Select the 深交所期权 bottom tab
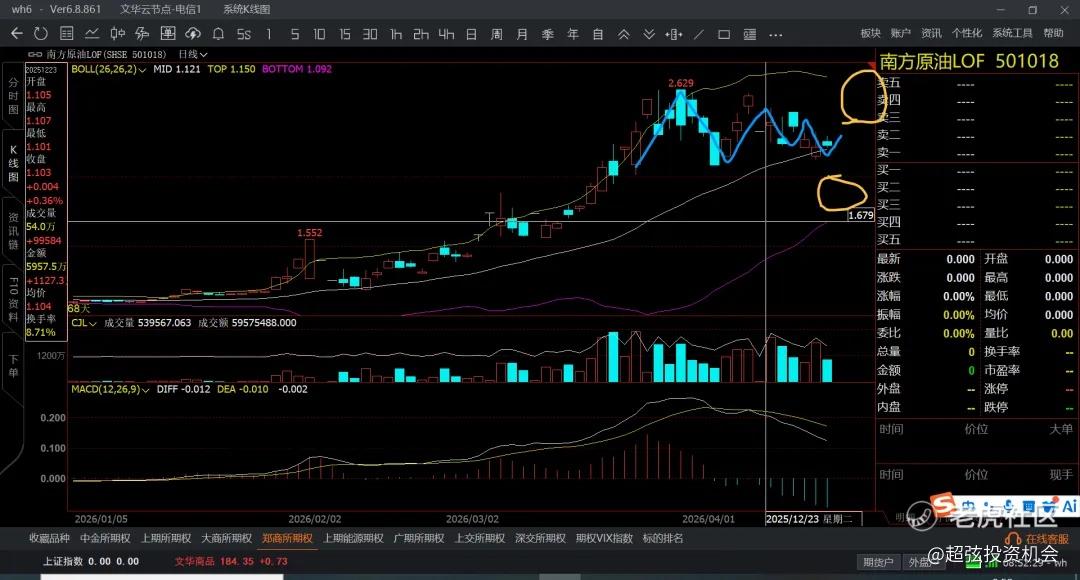Screen dimensions: 1080x580 [541, 539]
